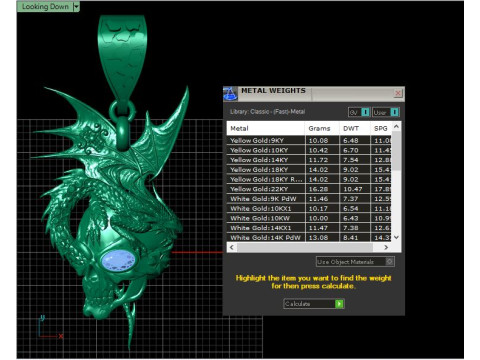The height and width of the screenshot is (360, 480).
Task: Click the Looking Down viewport label
Action: coord(45,7)
